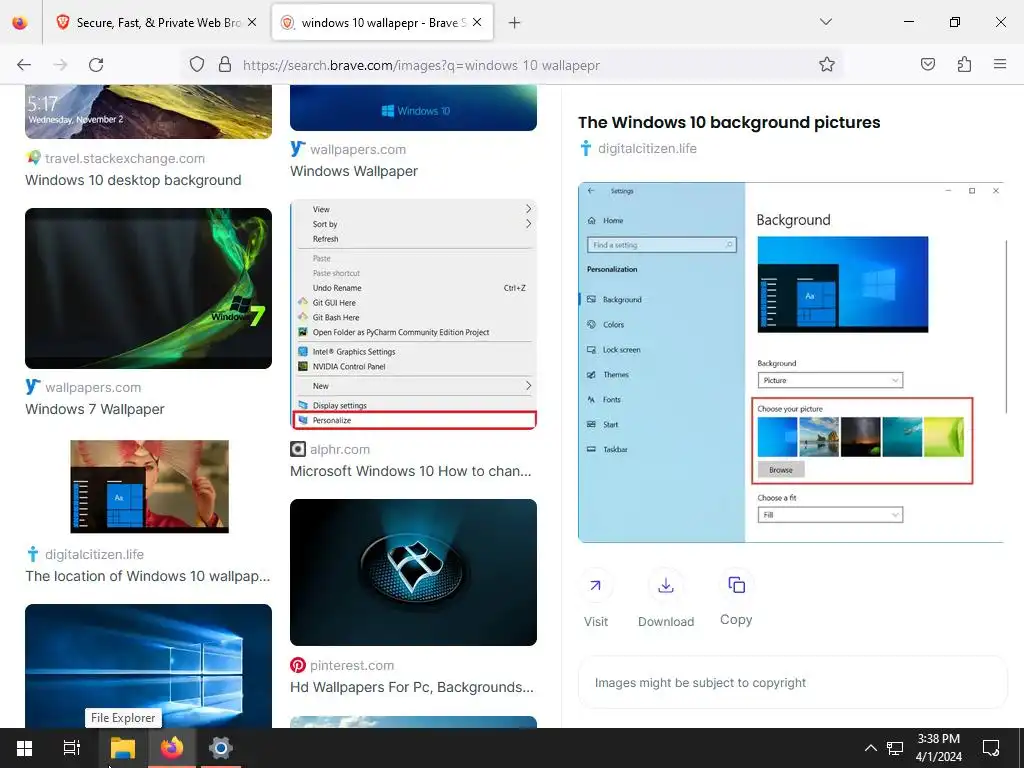
Task: Click the padlock site info icon
Action: pyautogui.click(x=225, y=64)
